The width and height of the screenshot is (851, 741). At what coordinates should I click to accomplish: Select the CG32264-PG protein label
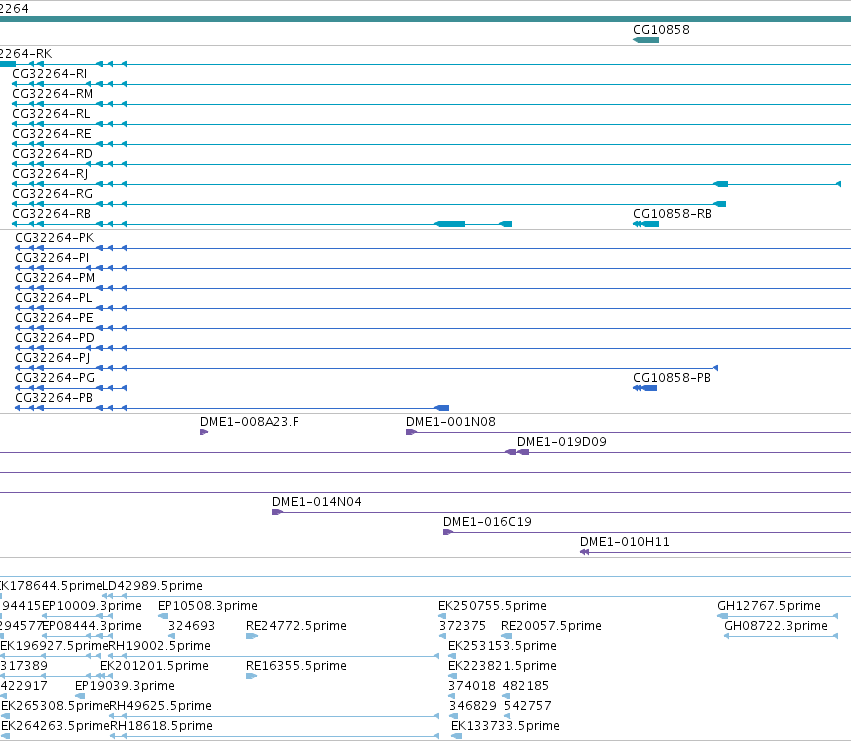click(x=55, y=378)
